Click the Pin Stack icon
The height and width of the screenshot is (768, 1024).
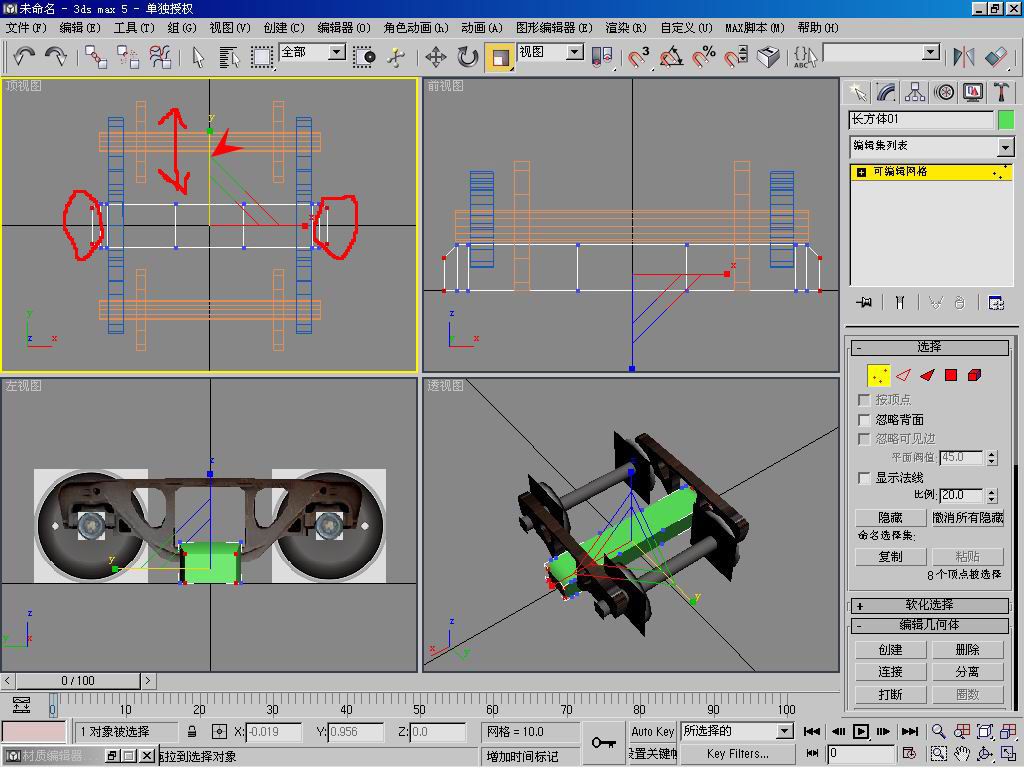click(x=865, y=302)
